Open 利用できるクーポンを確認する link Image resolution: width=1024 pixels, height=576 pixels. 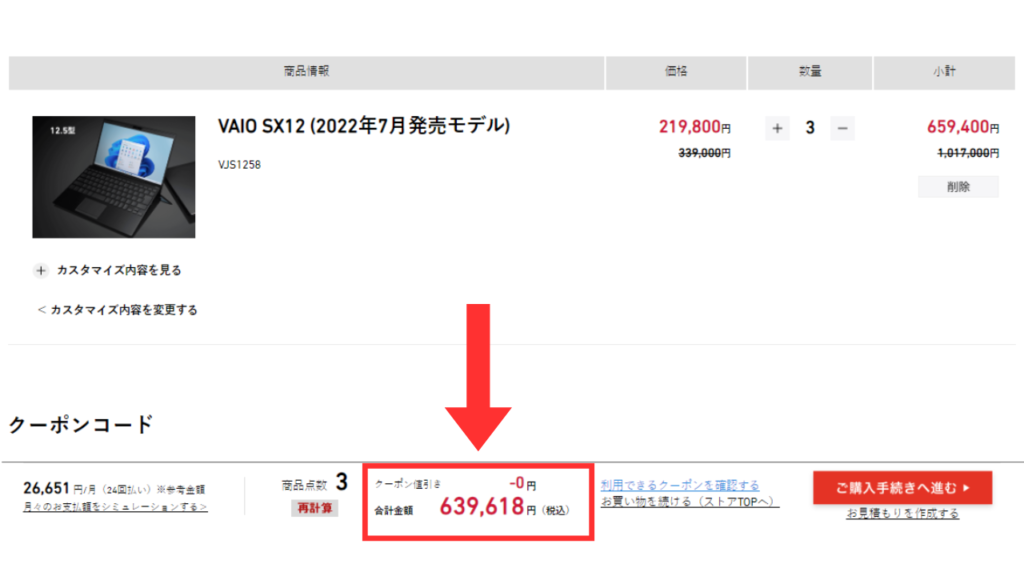(679, 485)
